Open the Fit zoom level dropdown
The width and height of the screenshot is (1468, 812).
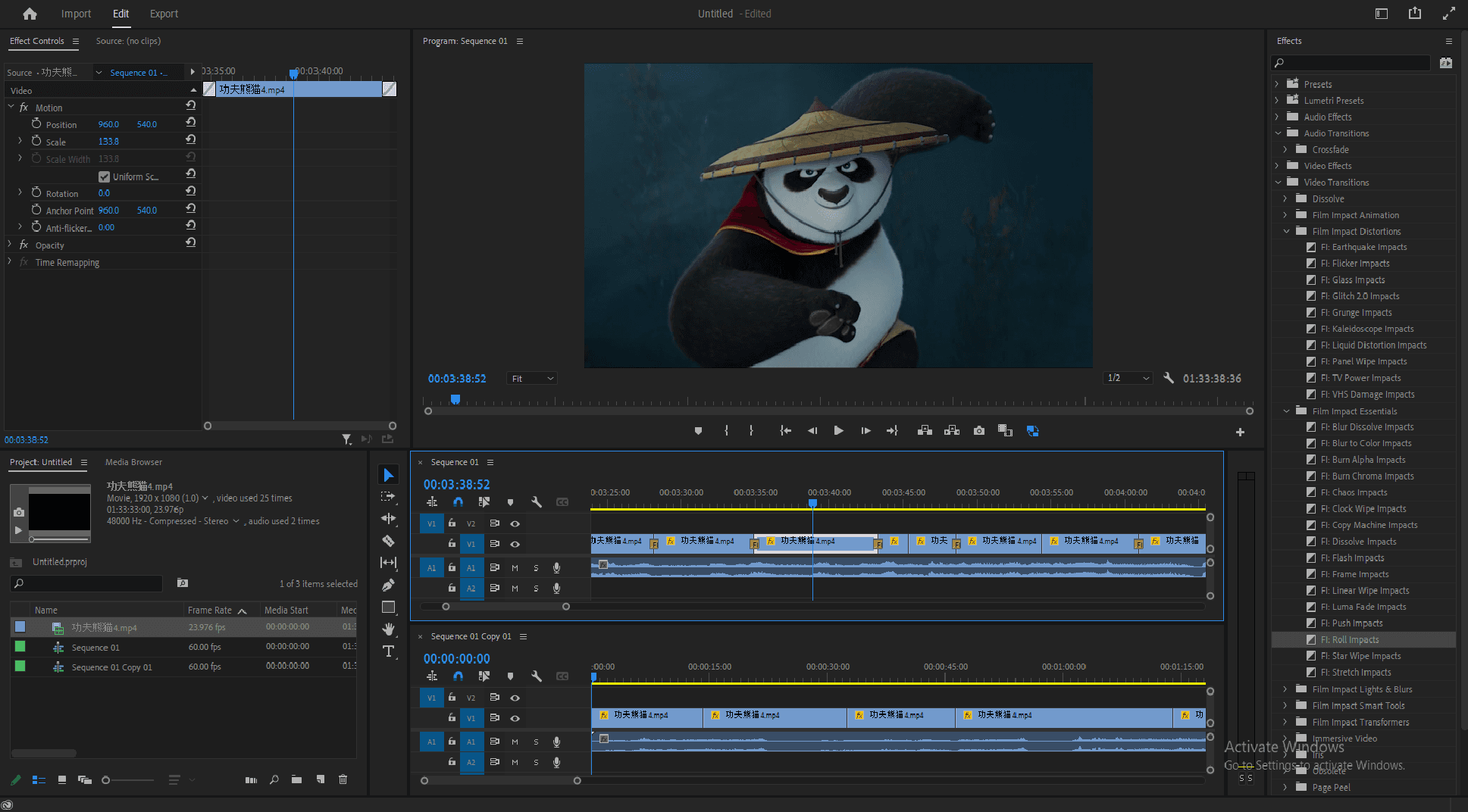pos(532,379)
